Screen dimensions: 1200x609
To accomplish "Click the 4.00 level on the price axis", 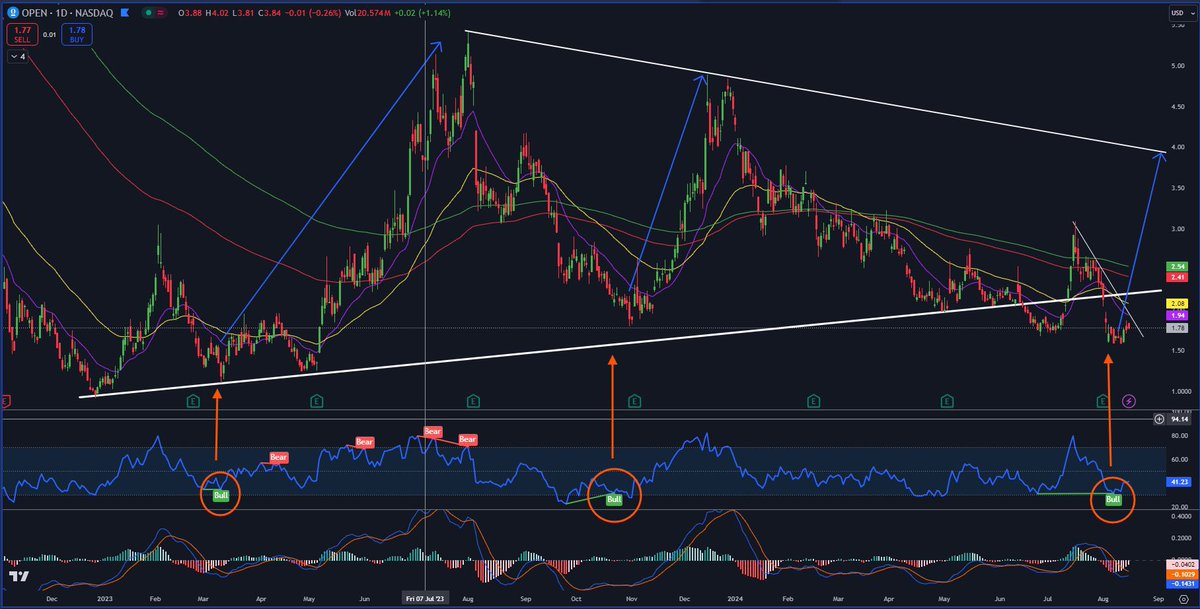I will (1176, 147).
